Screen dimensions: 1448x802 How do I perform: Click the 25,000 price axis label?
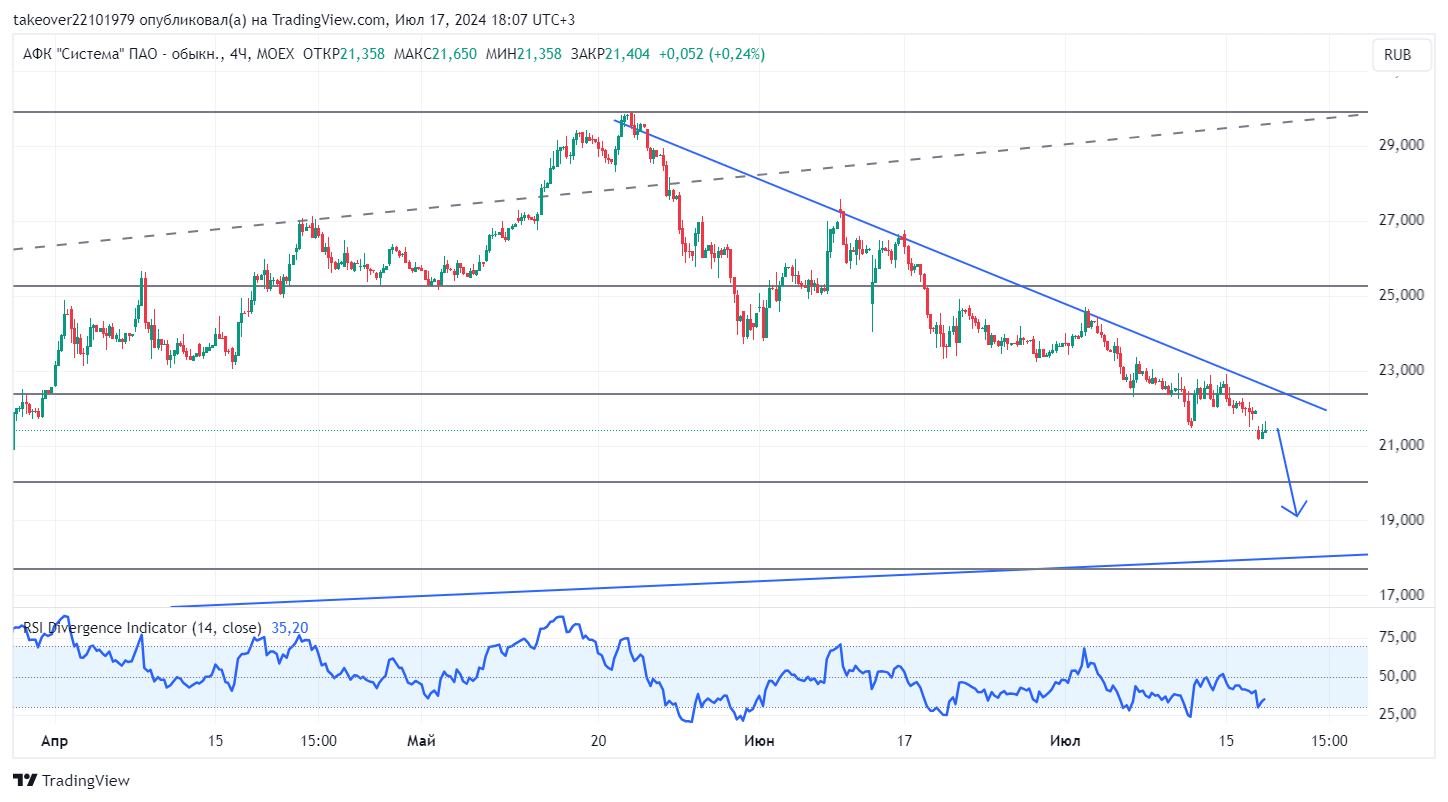(1400, 295)
